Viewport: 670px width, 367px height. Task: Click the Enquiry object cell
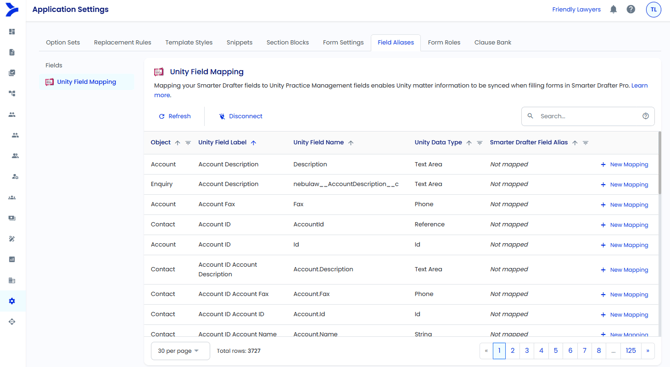pos(162,184)
